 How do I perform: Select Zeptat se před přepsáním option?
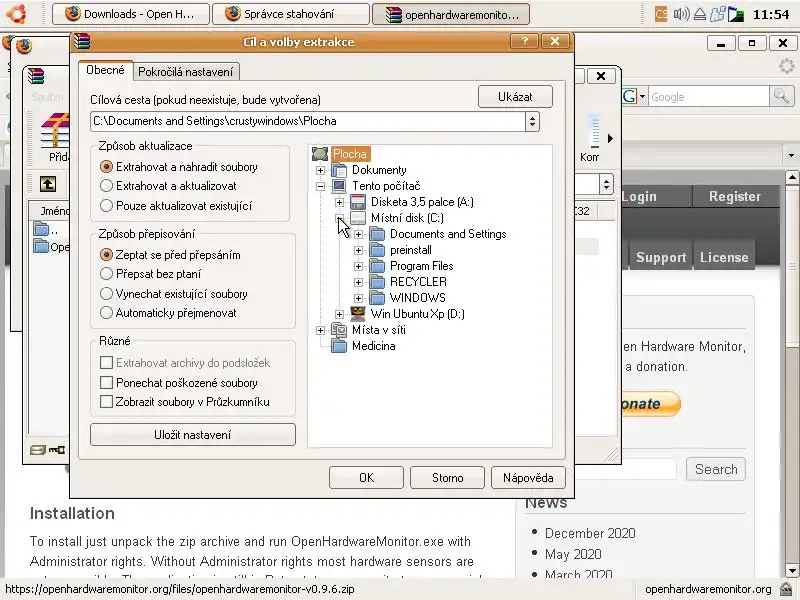pyautogui.click(x=106, y=255)
